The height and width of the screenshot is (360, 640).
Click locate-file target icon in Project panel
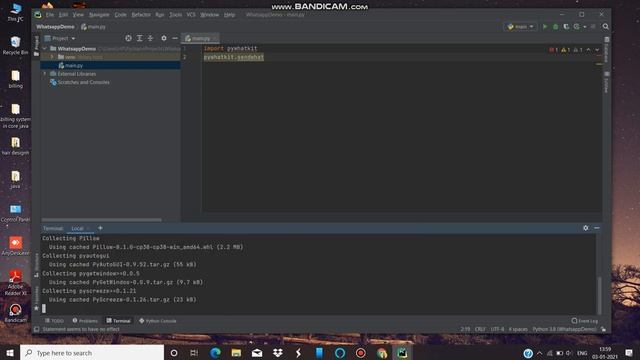pos(128,38)
